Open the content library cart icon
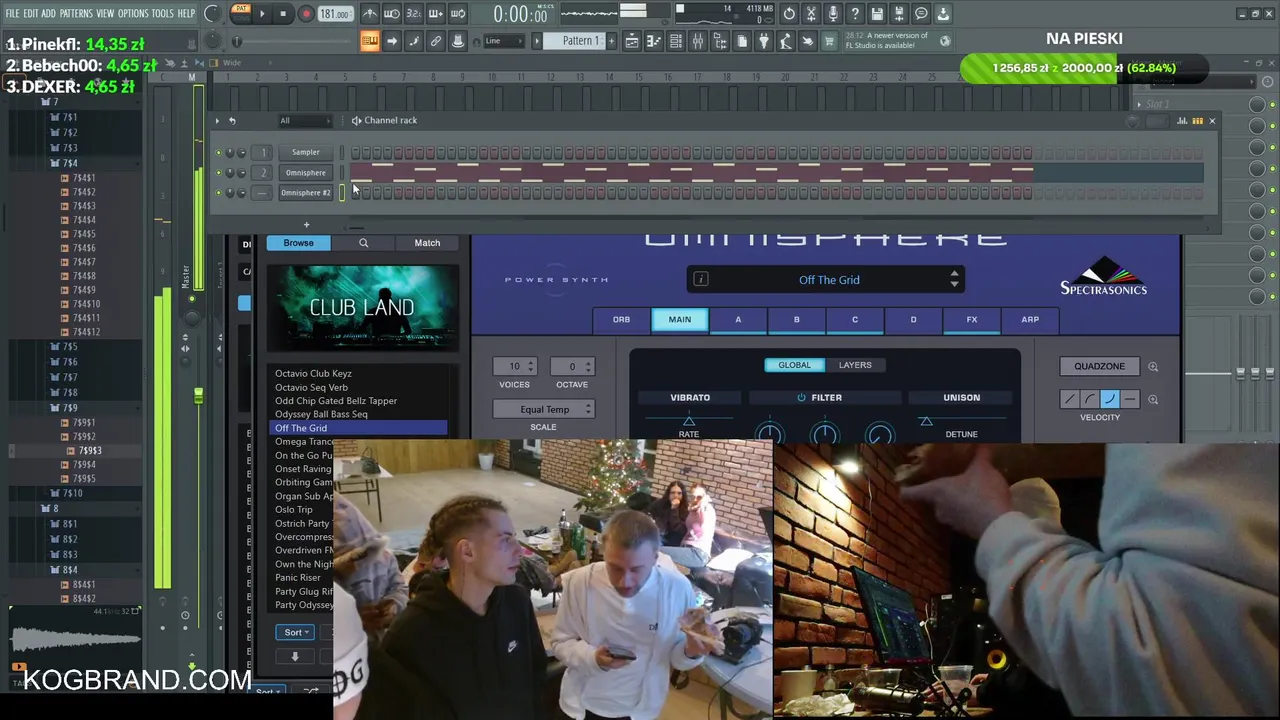This screenshot has height=720, width=1280. coord(828,41)
